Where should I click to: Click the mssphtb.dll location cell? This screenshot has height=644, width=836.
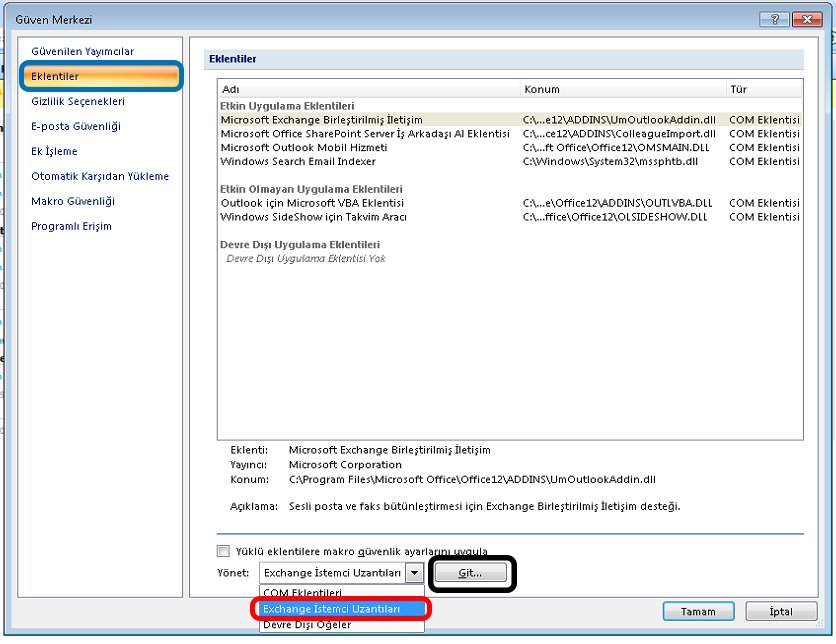tap(610, 162)
